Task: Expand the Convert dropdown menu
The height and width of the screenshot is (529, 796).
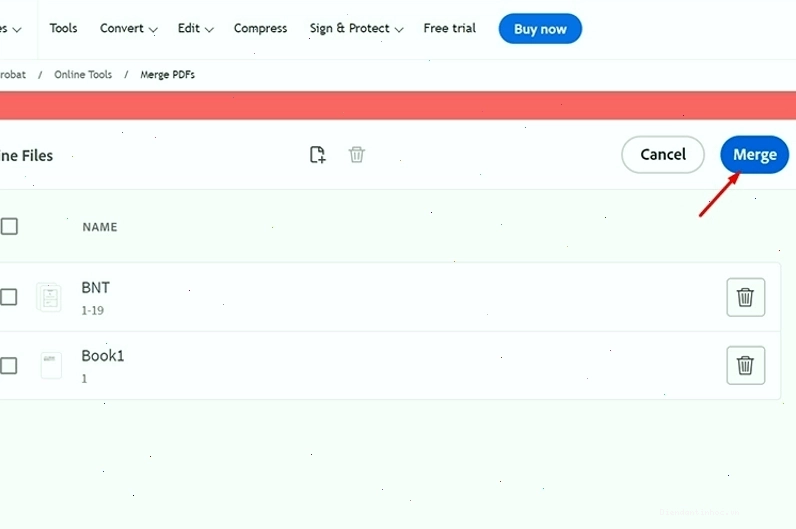Action: [x=128, y=28]
